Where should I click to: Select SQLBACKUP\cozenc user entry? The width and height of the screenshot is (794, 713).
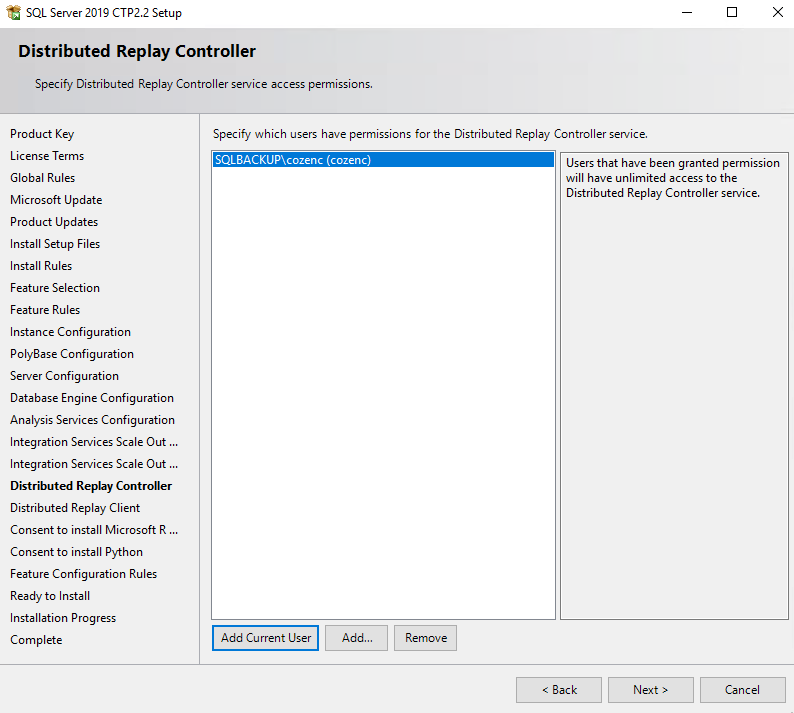coord(383,160)
